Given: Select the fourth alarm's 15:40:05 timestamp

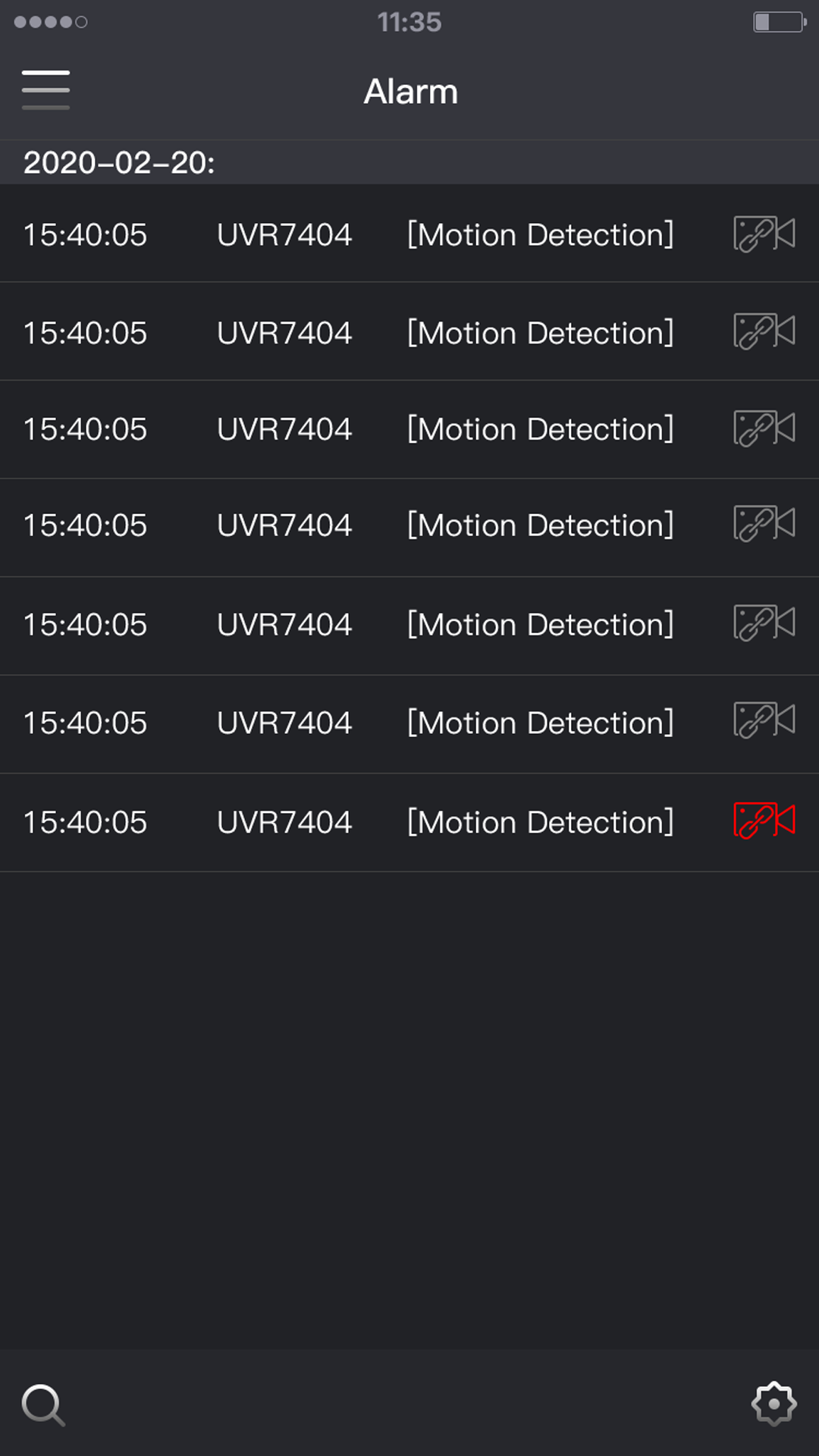Looking at the screenshot, I should tap(85, 526).
